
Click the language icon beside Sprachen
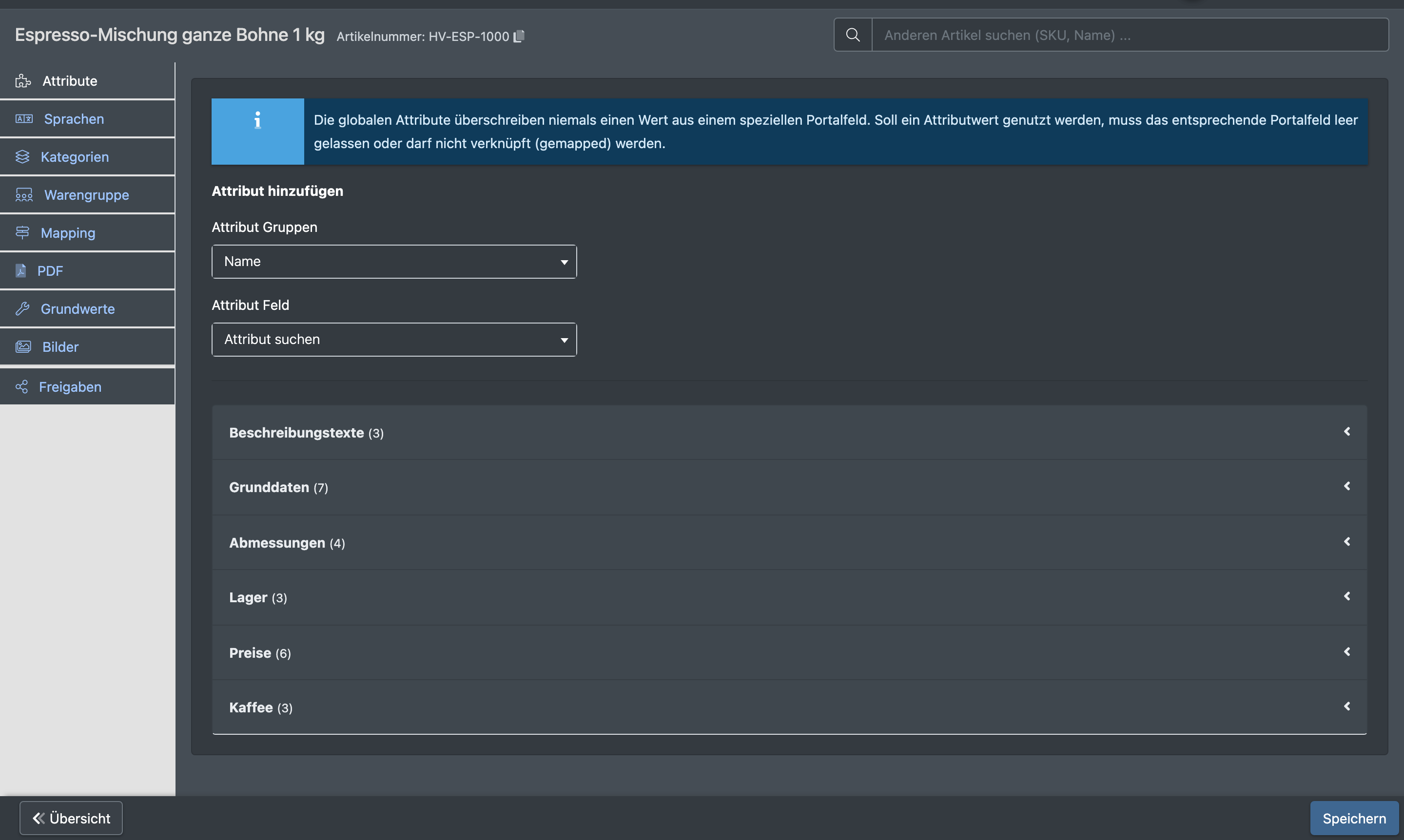[x=24, y=119]
